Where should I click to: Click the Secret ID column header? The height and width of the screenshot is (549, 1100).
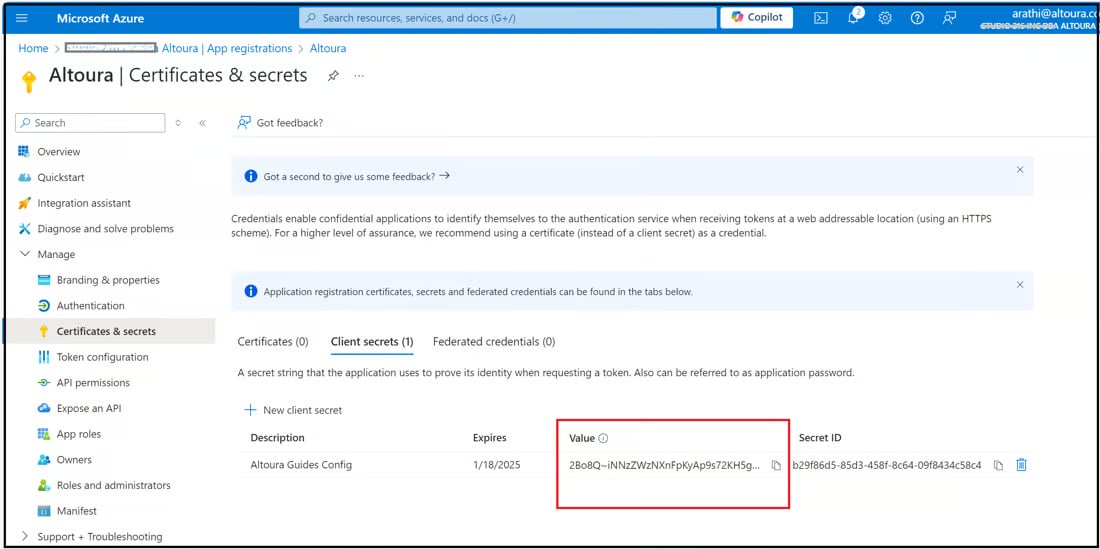coord(820,438)
